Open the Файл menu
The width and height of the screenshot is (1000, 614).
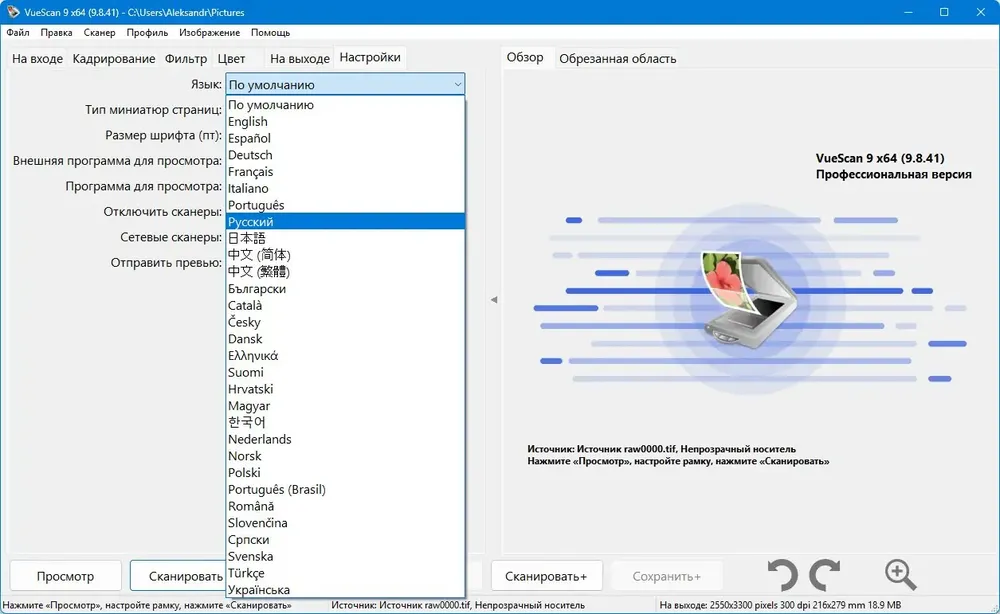click(18, 33)
